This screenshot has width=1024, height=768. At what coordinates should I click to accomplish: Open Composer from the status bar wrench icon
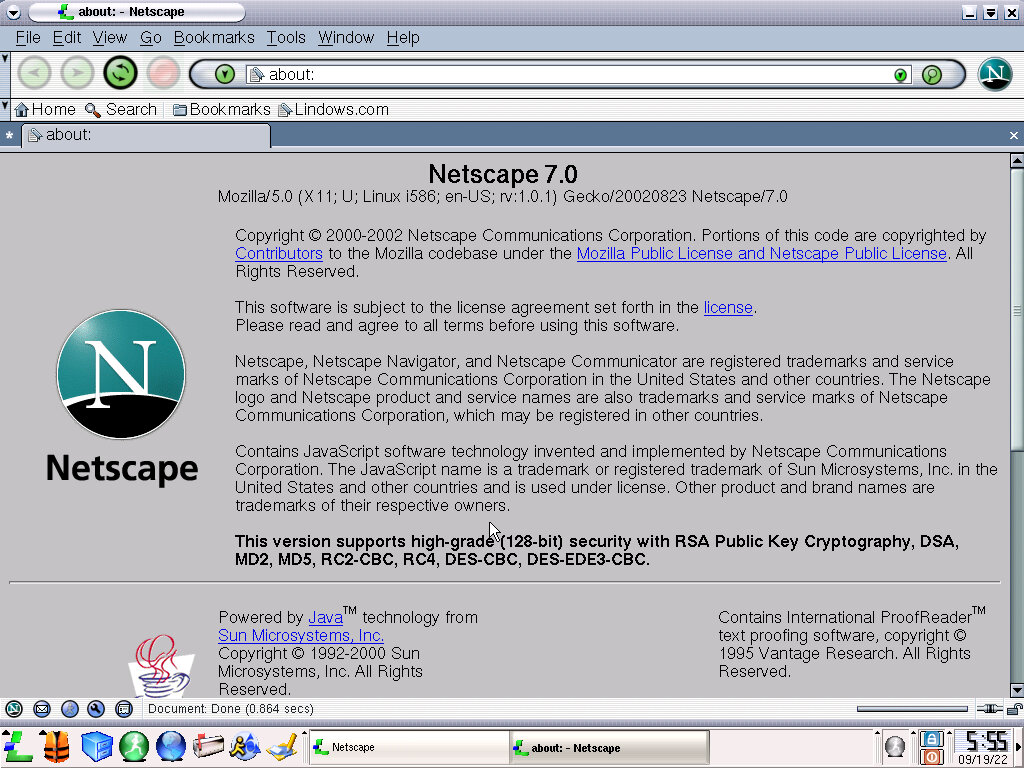click(x=96, y=709)
